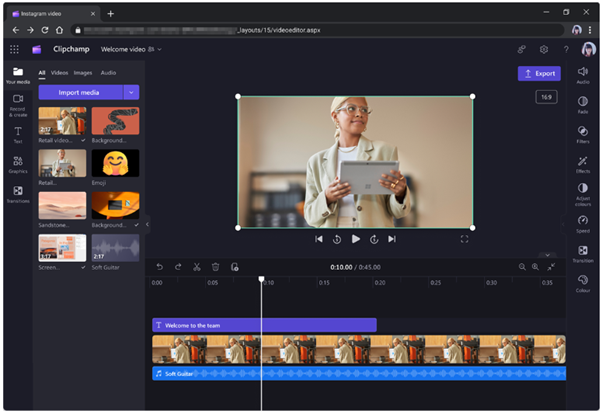Forward five seconds

[x=374, y=239]
